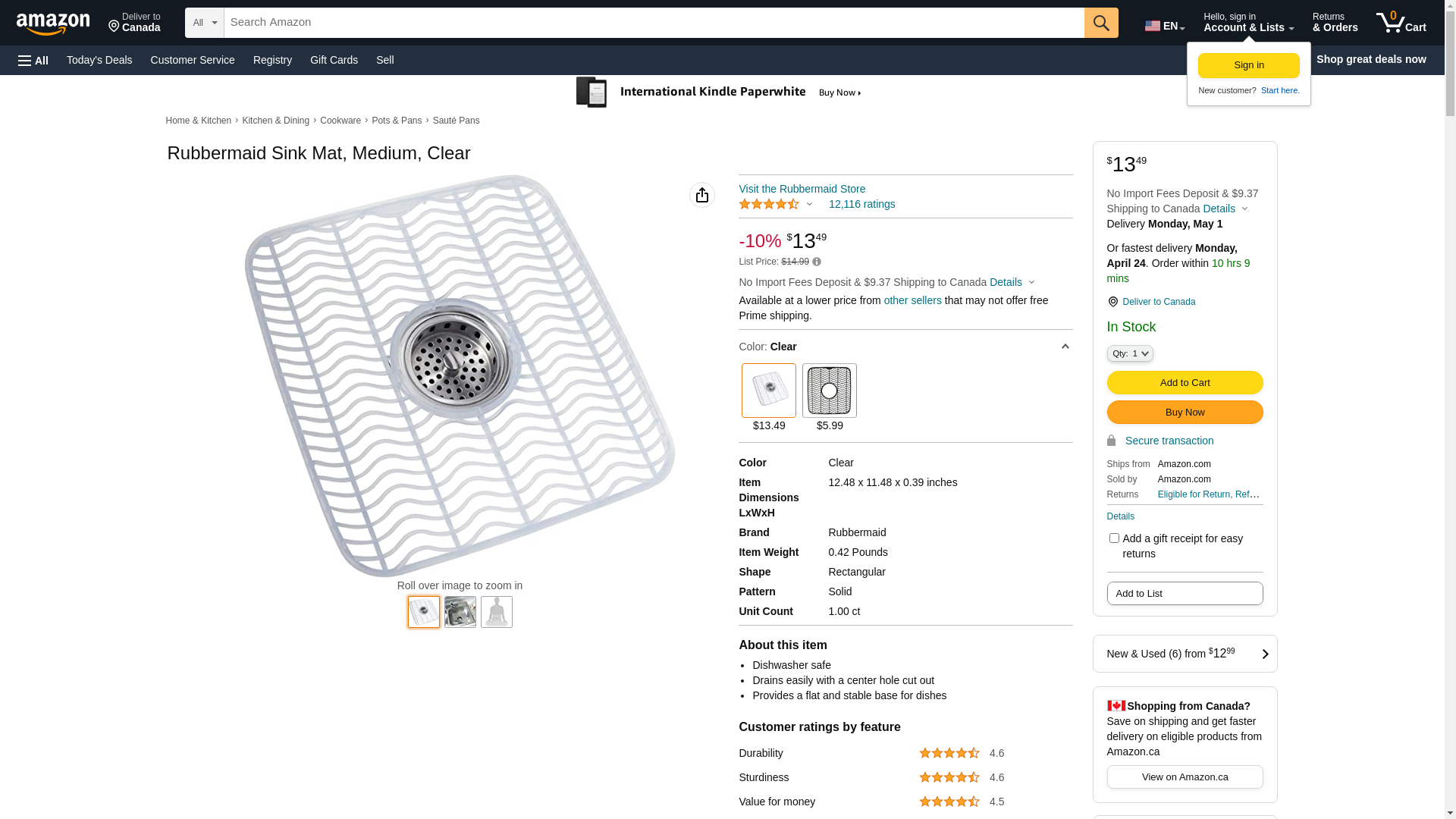
Task: Open the shopping cart icon
Action: pyautogui.click(x=1401, y=23)
